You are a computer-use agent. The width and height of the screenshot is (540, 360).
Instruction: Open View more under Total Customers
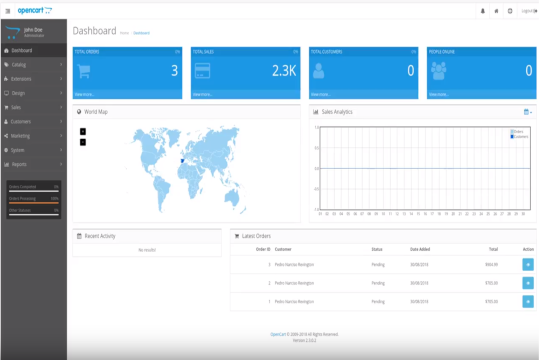(x=320, y=94)
